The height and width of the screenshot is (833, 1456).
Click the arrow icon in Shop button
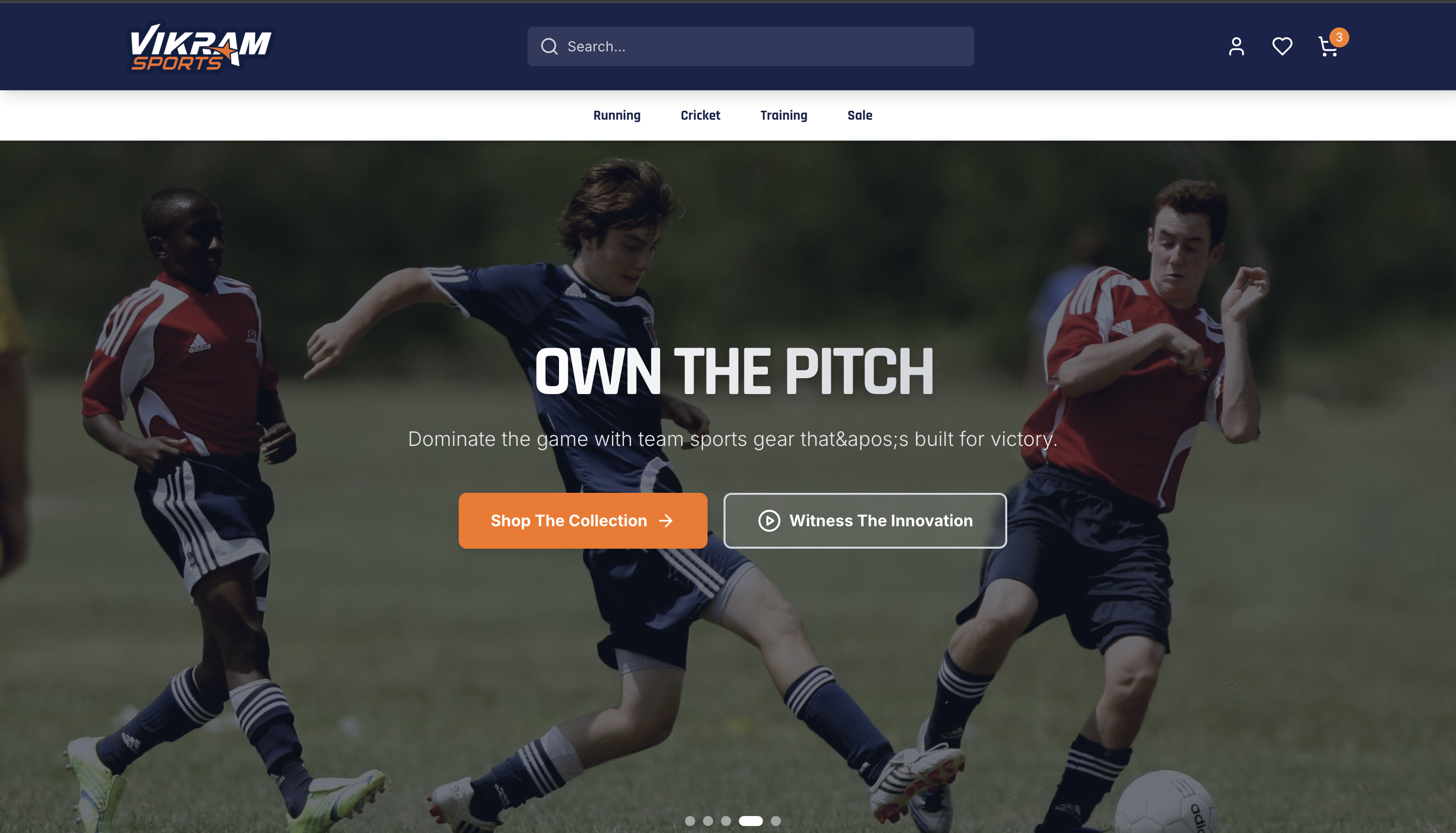tap(666, 521)
